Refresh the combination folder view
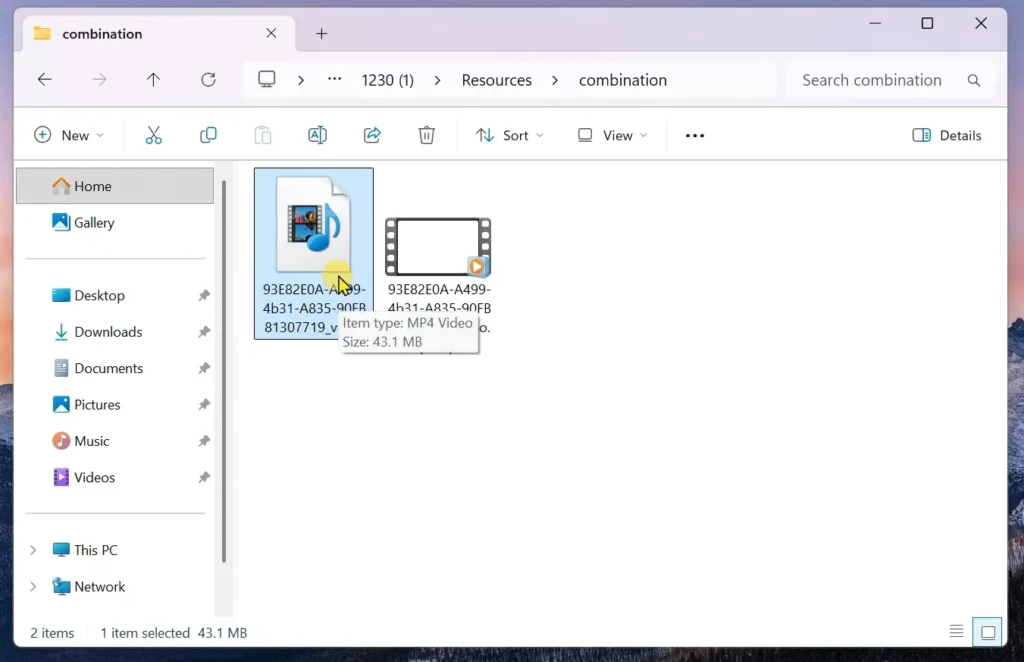The height and width of the screenshot is (662, 1024). [x=208, y=80]
